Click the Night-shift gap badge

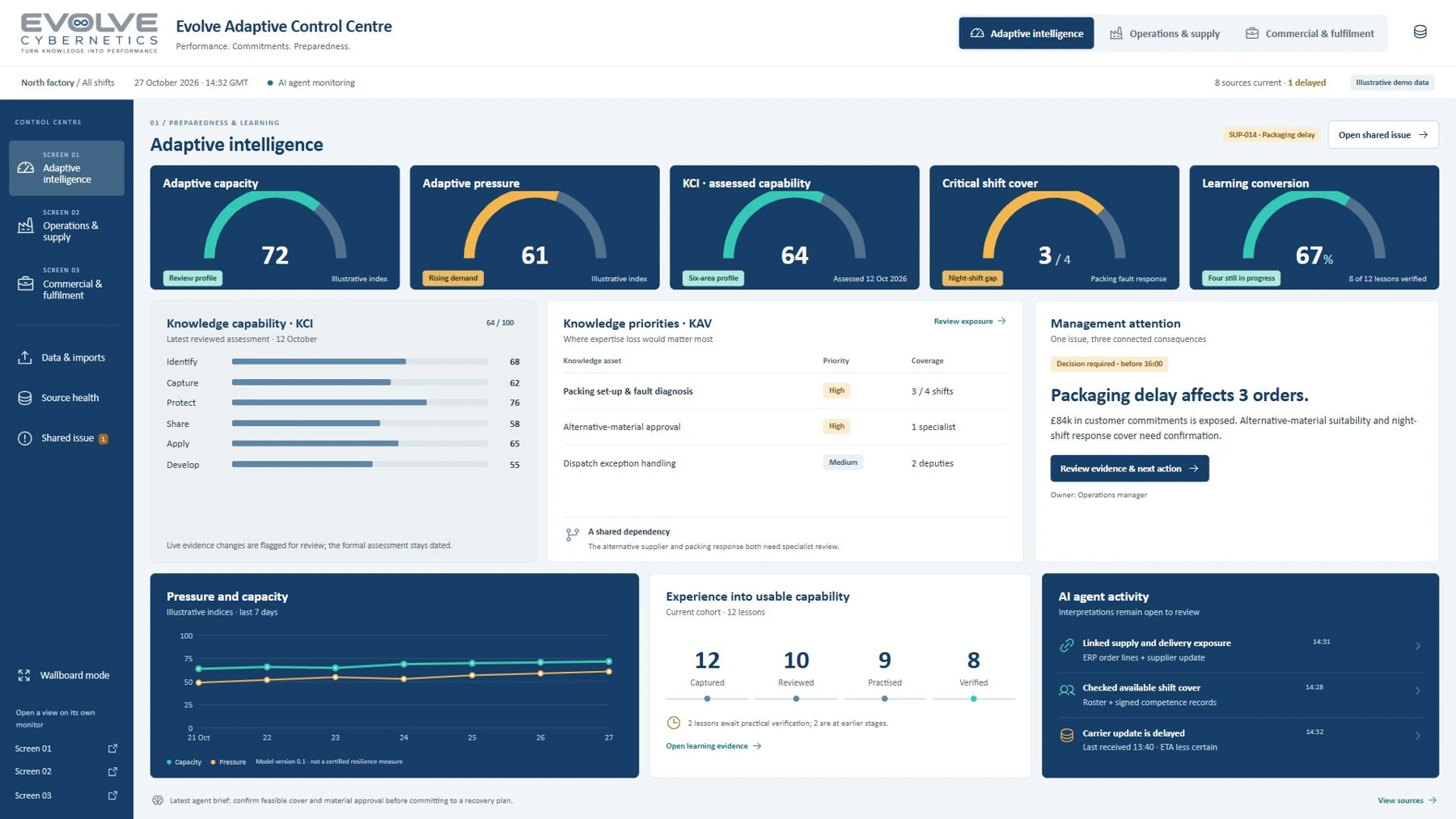[972, 278]
